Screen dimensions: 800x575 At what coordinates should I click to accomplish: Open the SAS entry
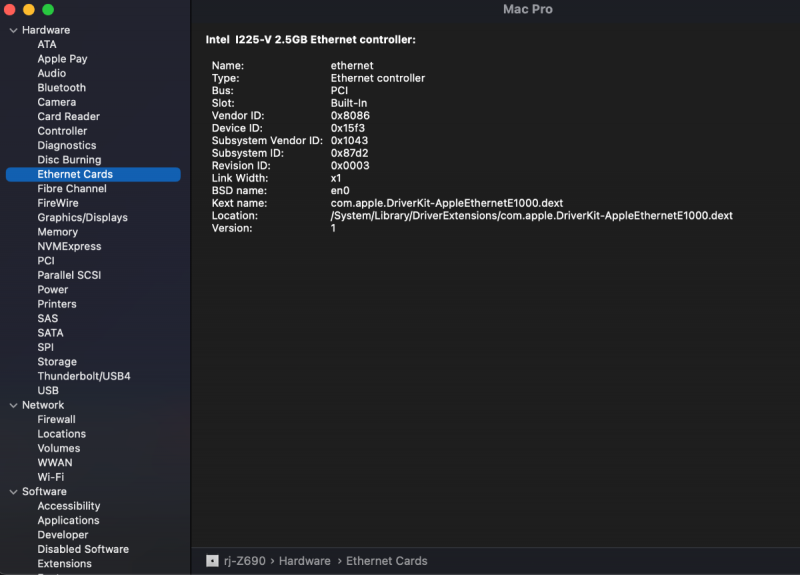coord(47,318)
